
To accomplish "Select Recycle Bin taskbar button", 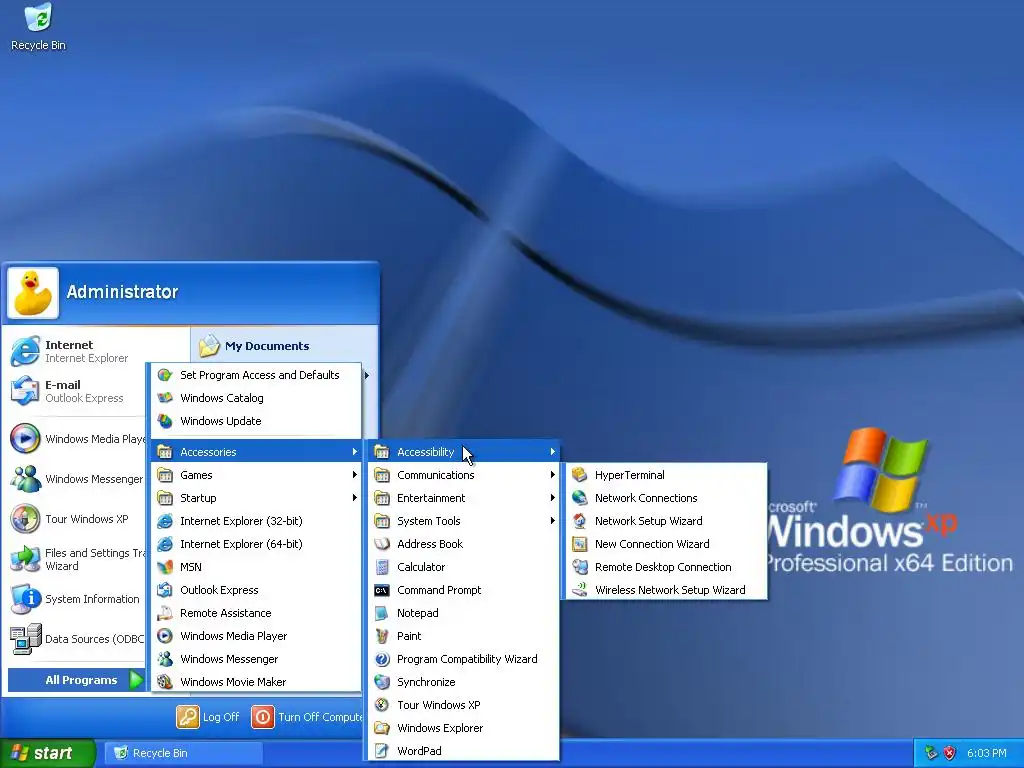I will (184, 753).
